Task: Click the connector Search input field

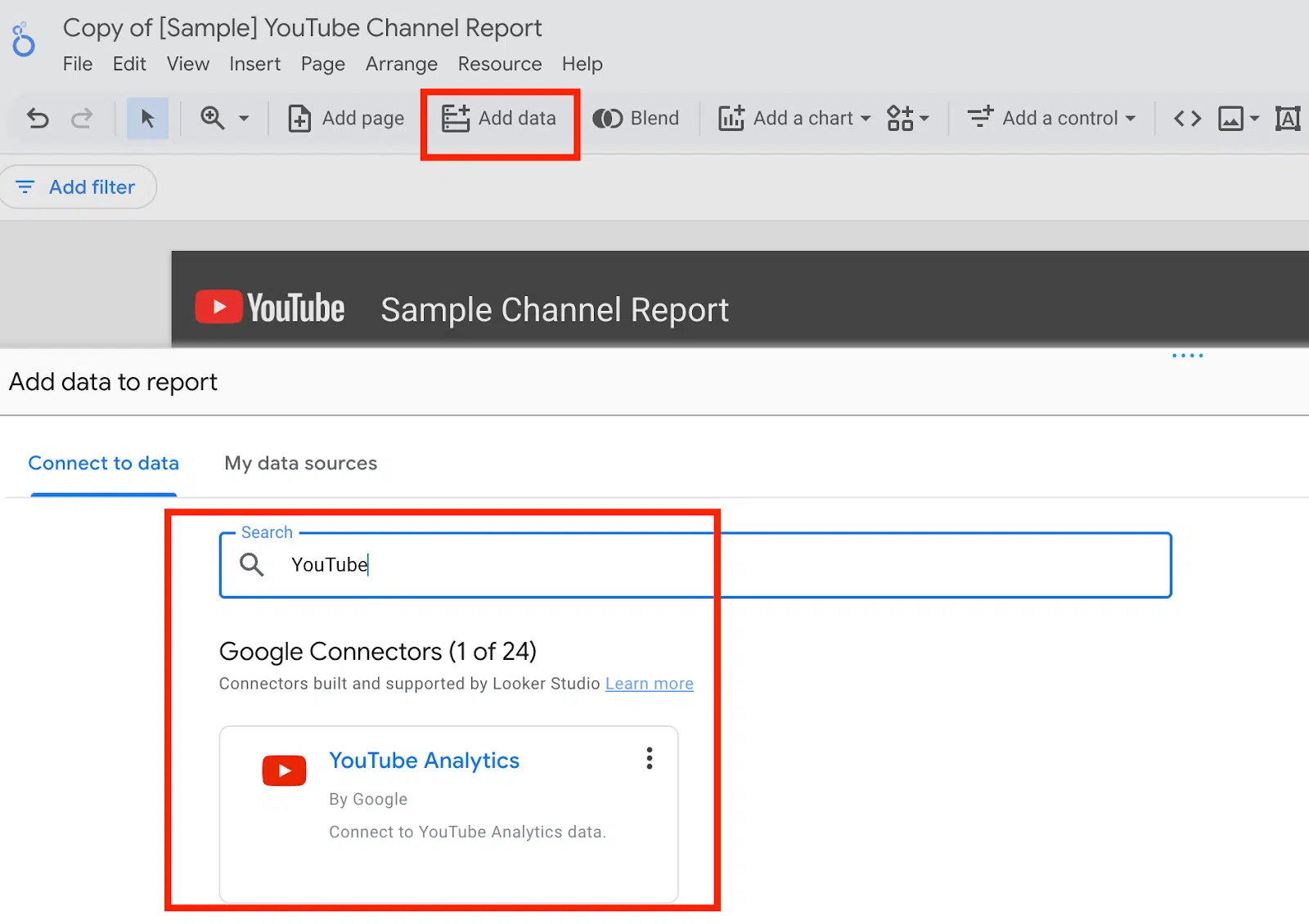Action: pyautogui.click(x=695, y=565)
